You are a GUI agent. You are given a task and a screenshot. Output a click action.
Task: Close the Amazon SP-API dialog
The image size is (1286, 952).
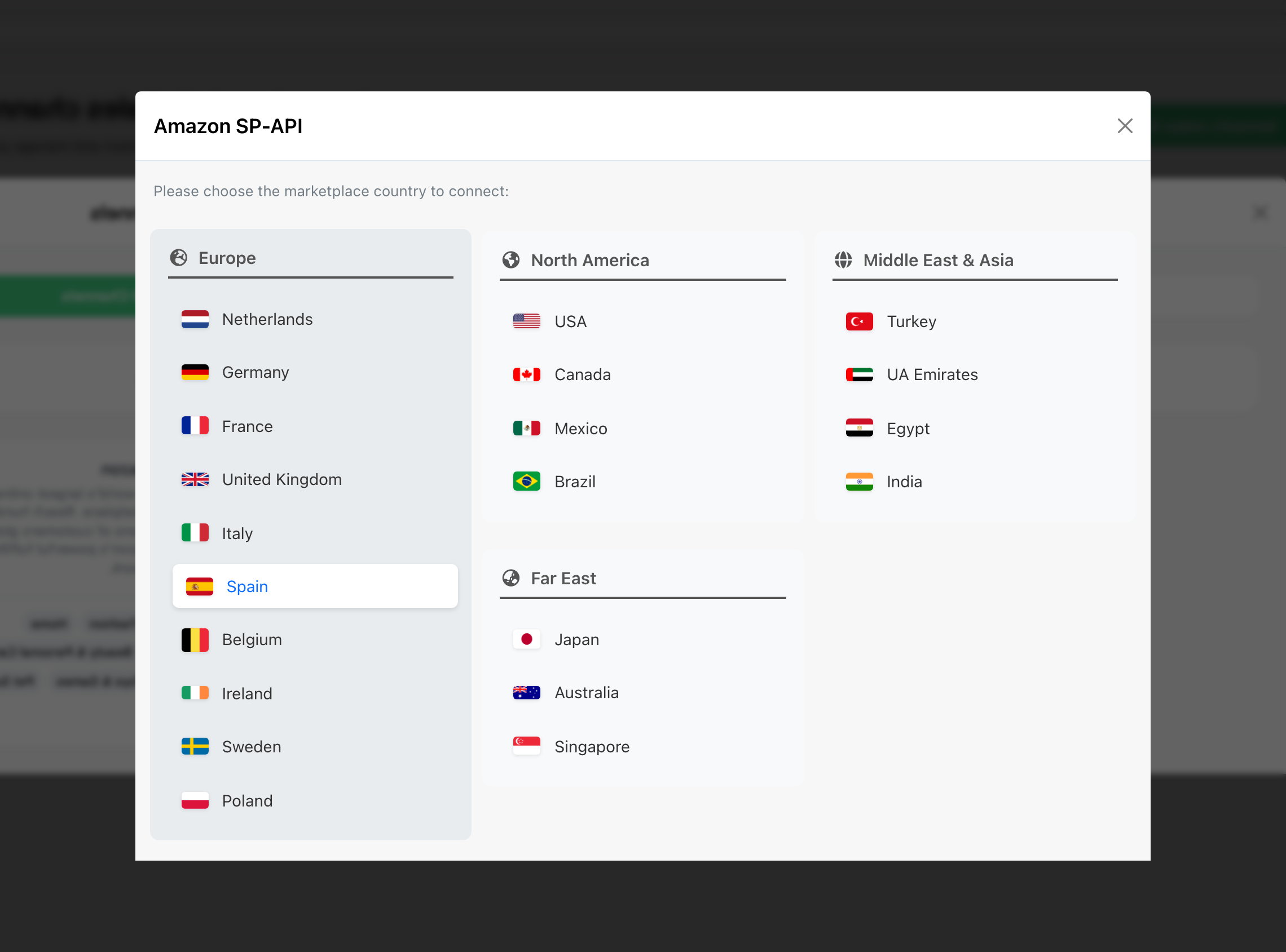pyautogui.click(x=1125, y=126)
